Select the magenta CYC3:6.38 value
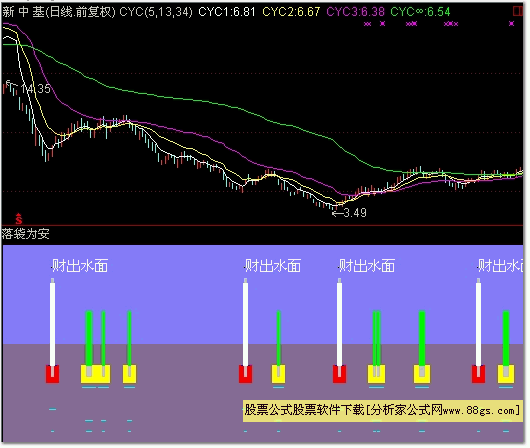This screenshot has width=530, height=448. (355, 12)
